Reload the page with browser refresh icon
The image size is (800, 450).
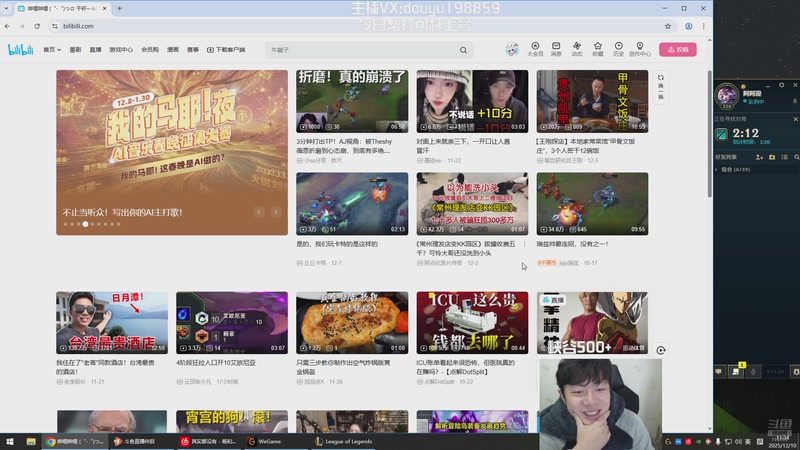point(37,26)
